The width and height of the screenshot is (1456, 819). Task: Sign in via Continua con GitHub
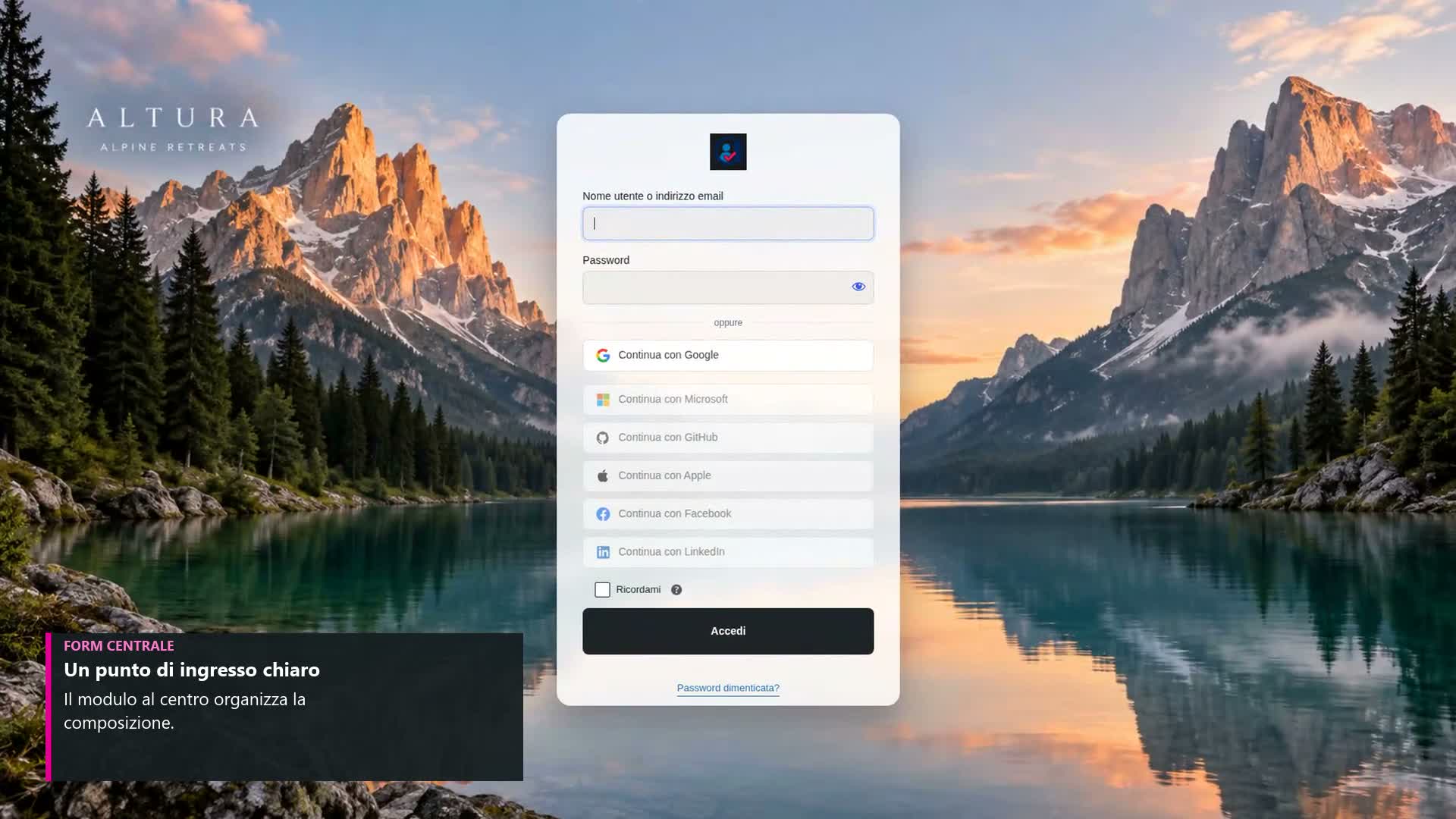(728, 438)
